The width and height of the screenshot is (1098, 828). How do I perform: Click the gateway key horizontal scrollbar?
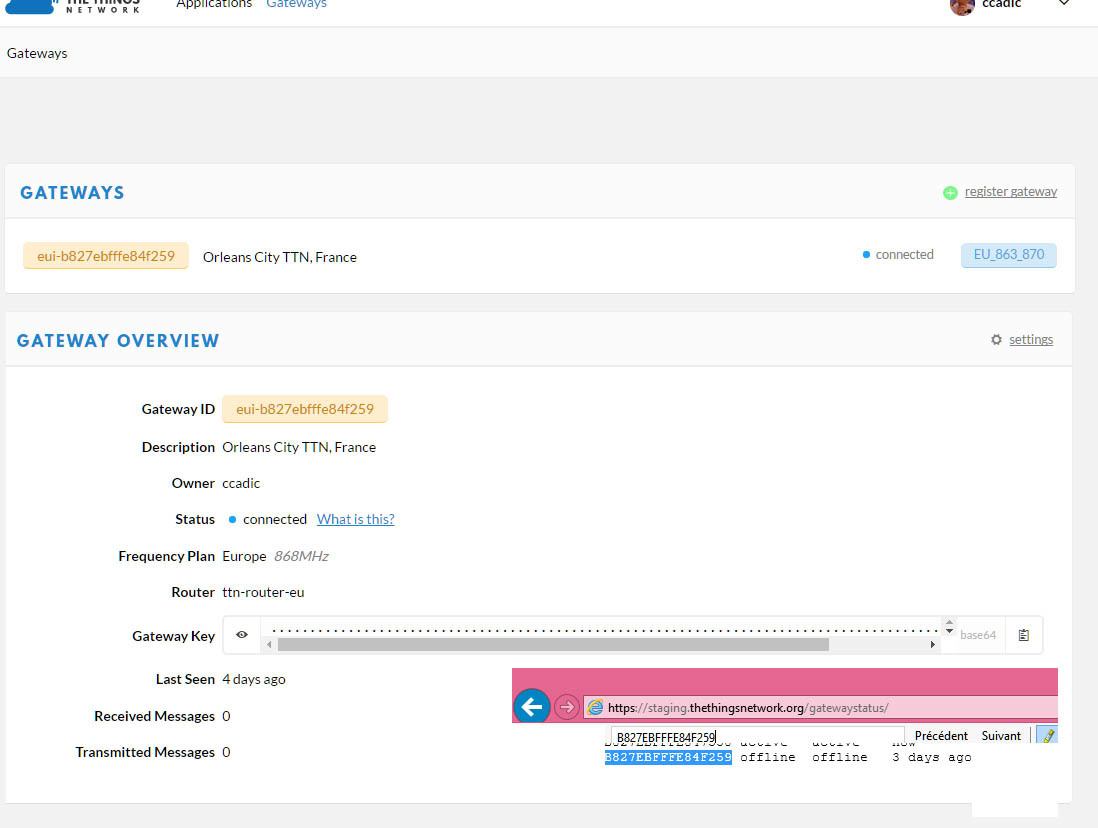click(553, 644)
